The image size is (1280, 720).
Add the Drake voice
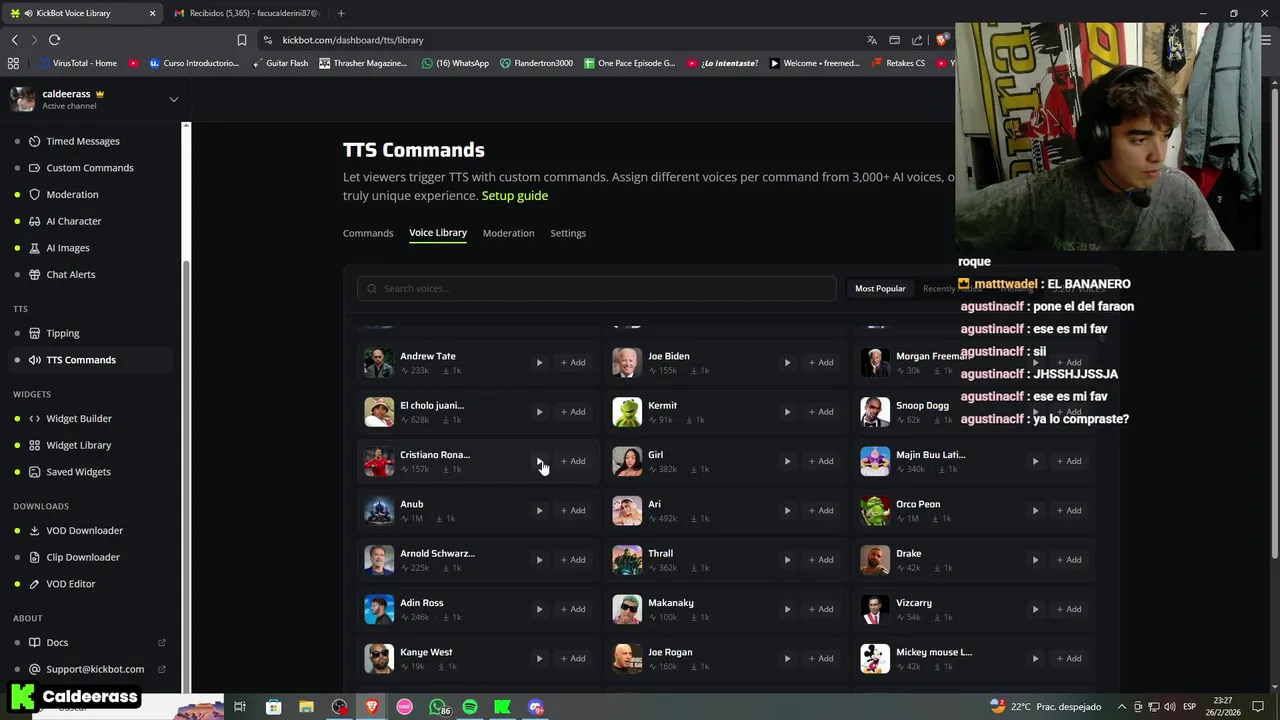pyautogui.click(x=1069, y=560)
